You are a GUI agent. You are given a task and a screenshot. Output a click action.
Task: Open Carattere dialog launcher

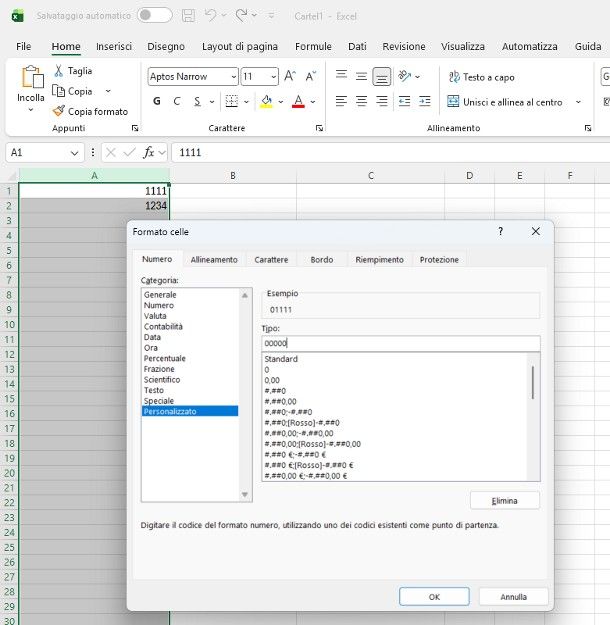[319, 128]
